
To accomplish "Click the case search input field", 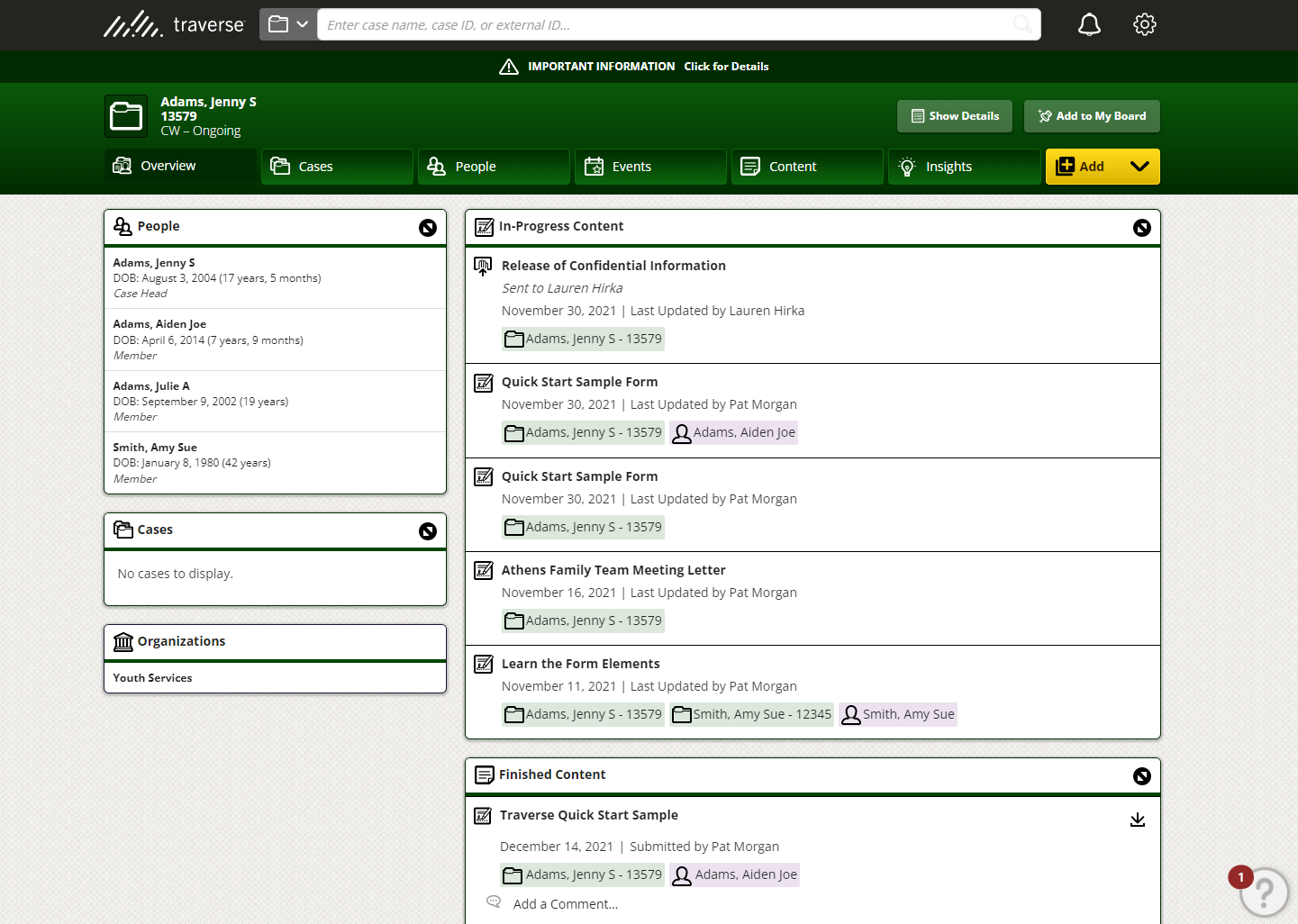I will tap(667, 24).
